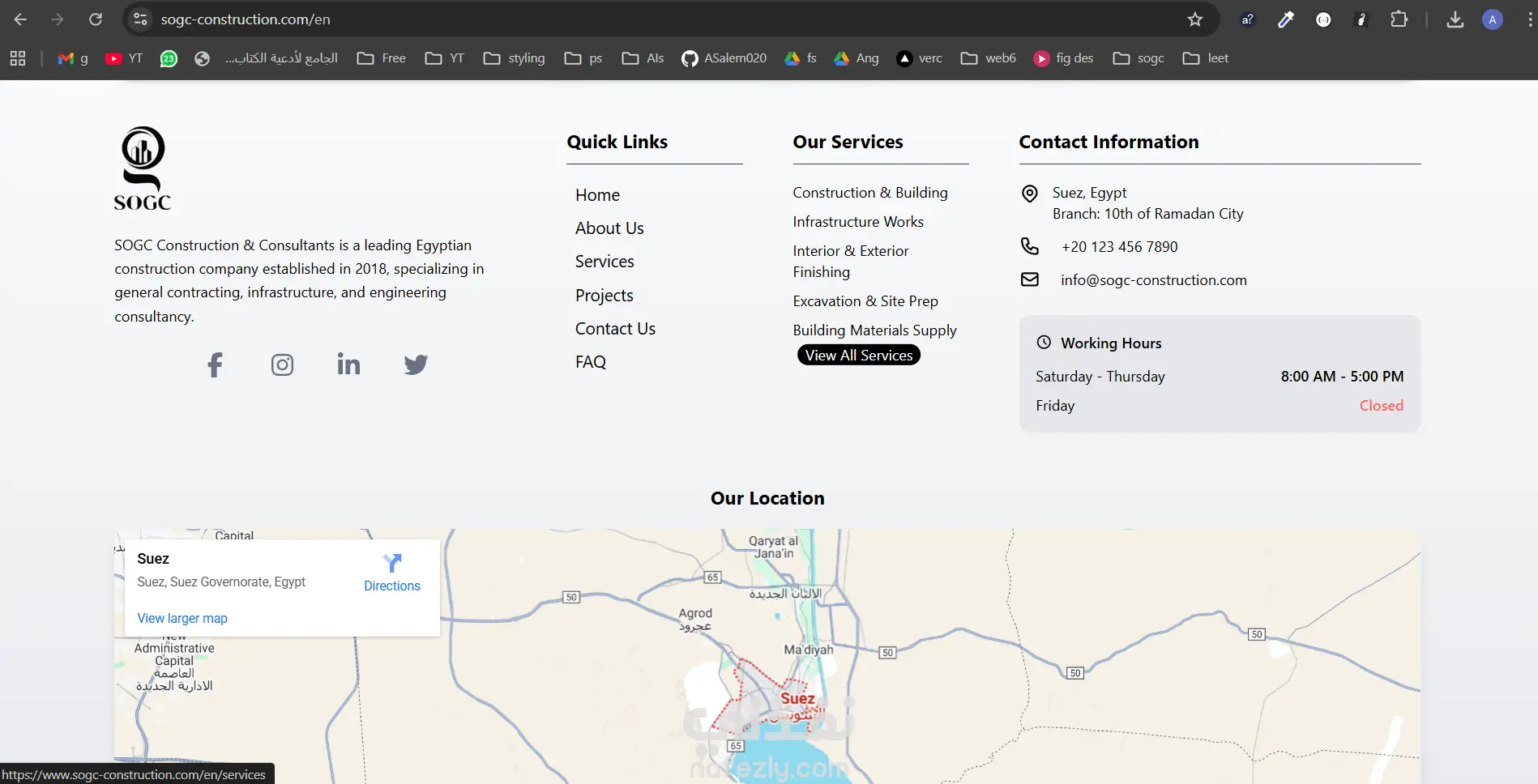Image resolution: width=1538 pixels, height=784 pixels.
Task: Expand the 'sogc' bookmarks folder
Action: click(x=1139, y=58)
